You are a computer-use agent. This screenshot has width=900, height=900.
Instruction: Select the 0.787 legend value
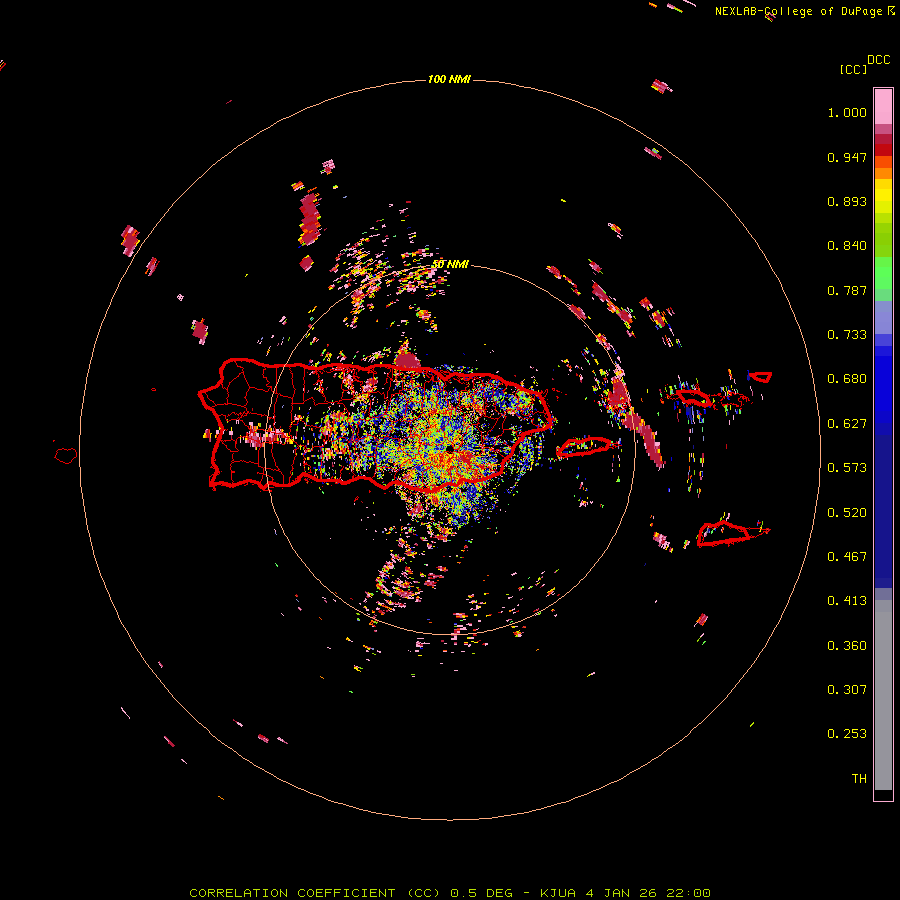coord(847,291)
